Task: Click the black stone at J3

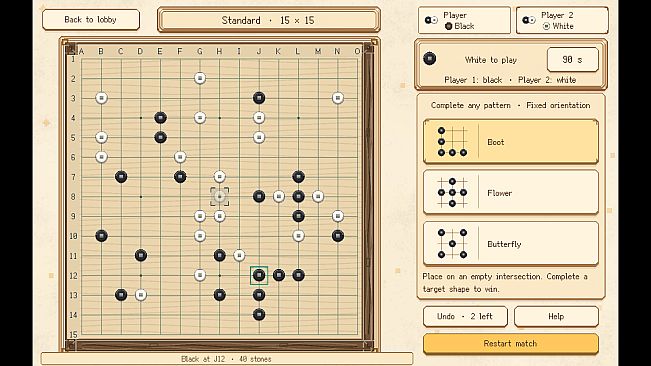Action: pyautogui.click(x=259, y=98)
